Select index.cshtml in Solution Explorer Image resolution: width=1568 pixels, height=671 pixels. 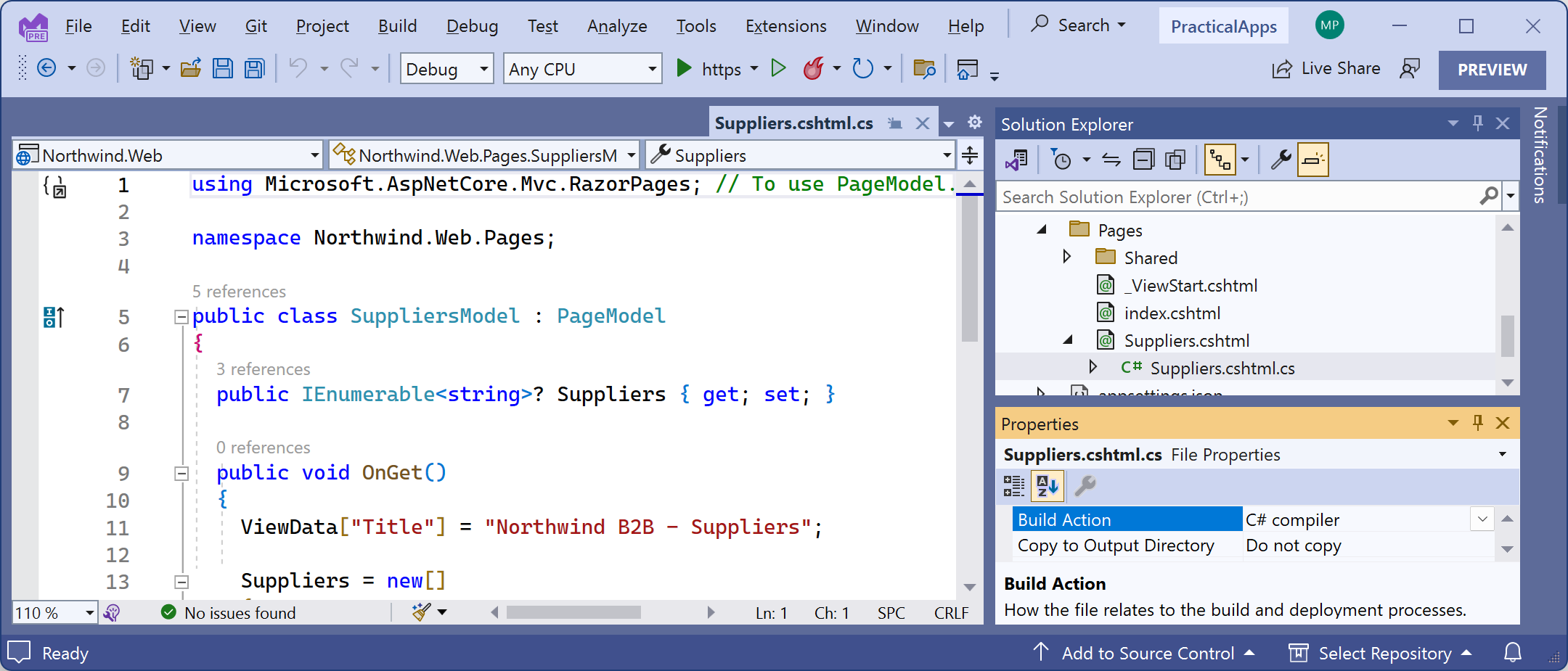(1172, 313)
